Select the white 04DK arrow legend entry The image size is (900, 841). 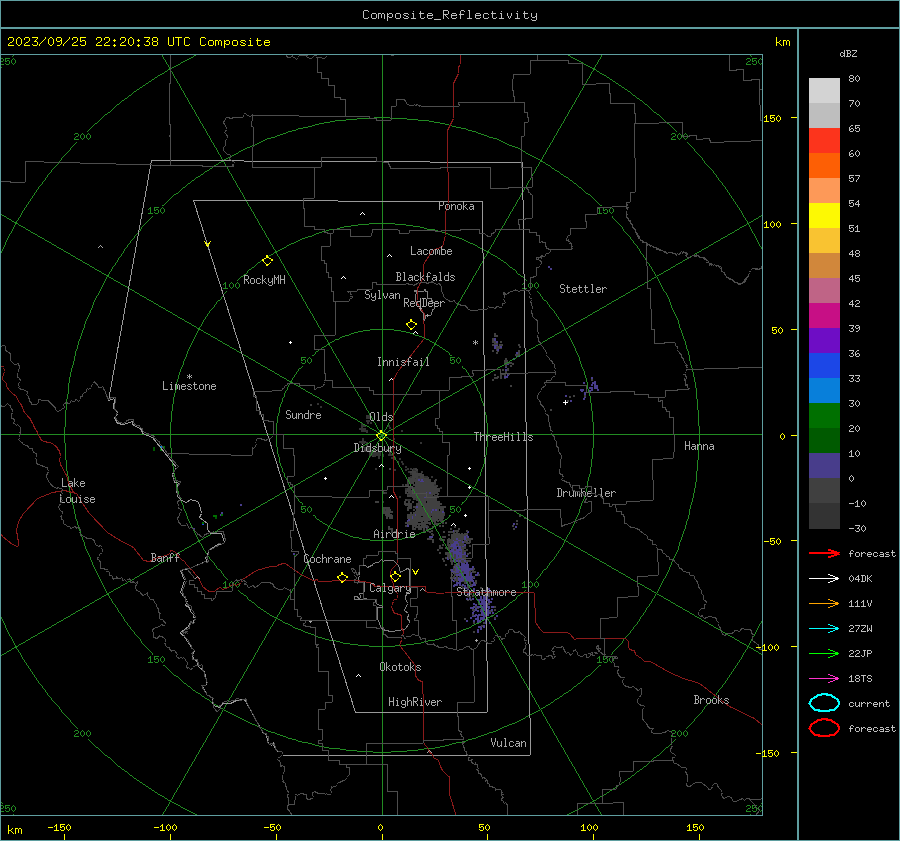(824, 578)
